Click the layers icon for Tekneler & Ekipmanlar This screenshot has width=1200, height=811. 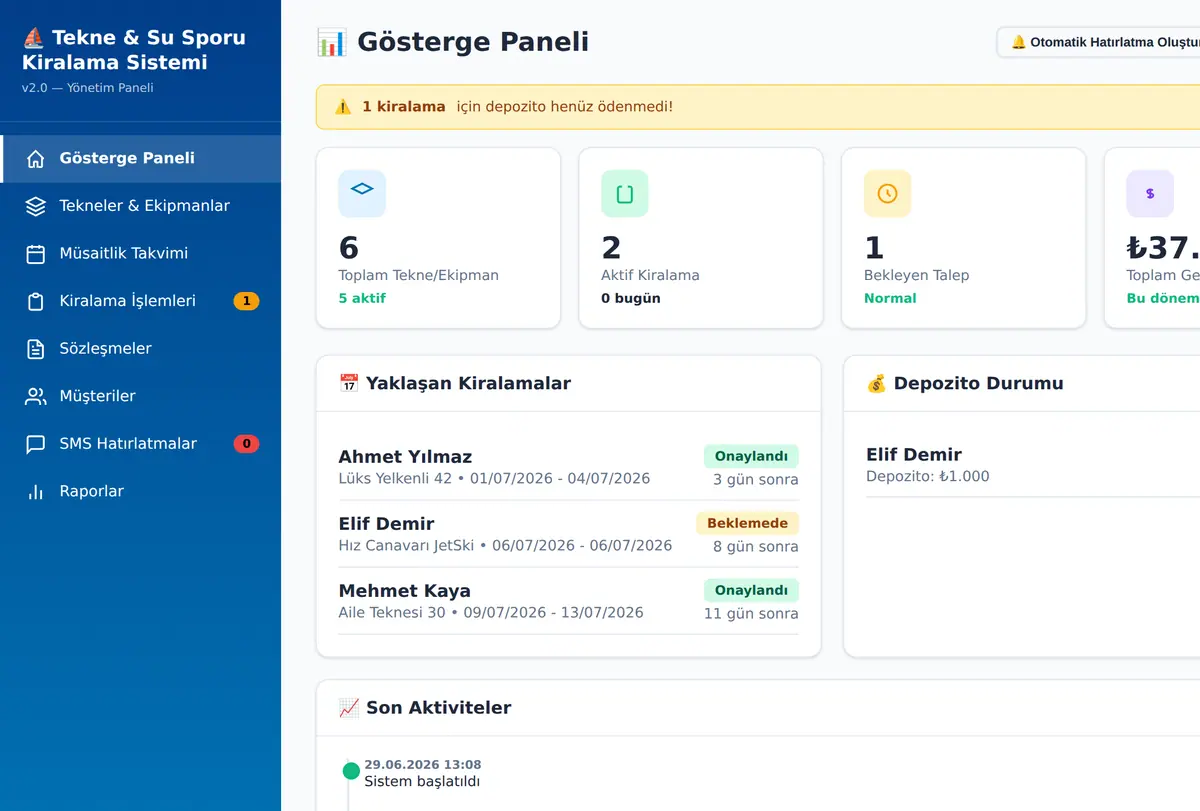pos(36,206)
